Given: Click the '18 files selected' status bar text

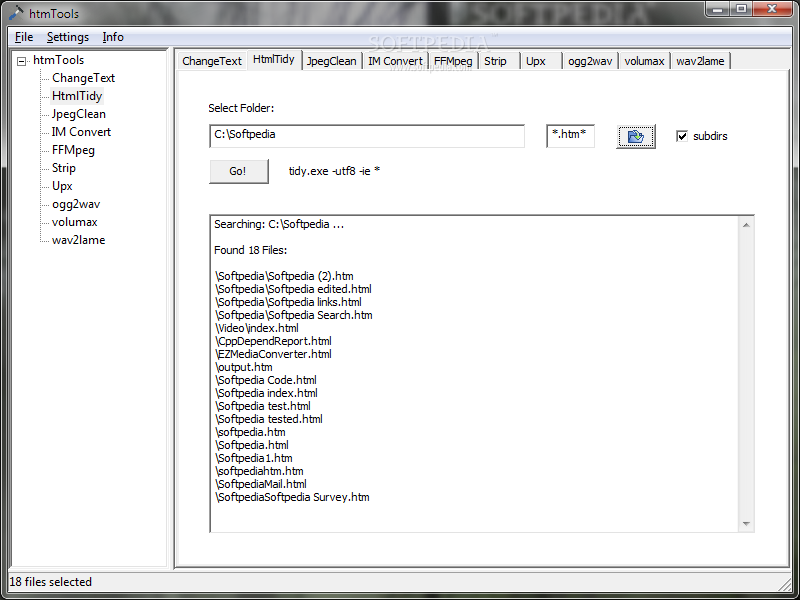Looking at the screenshot, I should pos(51,582).
